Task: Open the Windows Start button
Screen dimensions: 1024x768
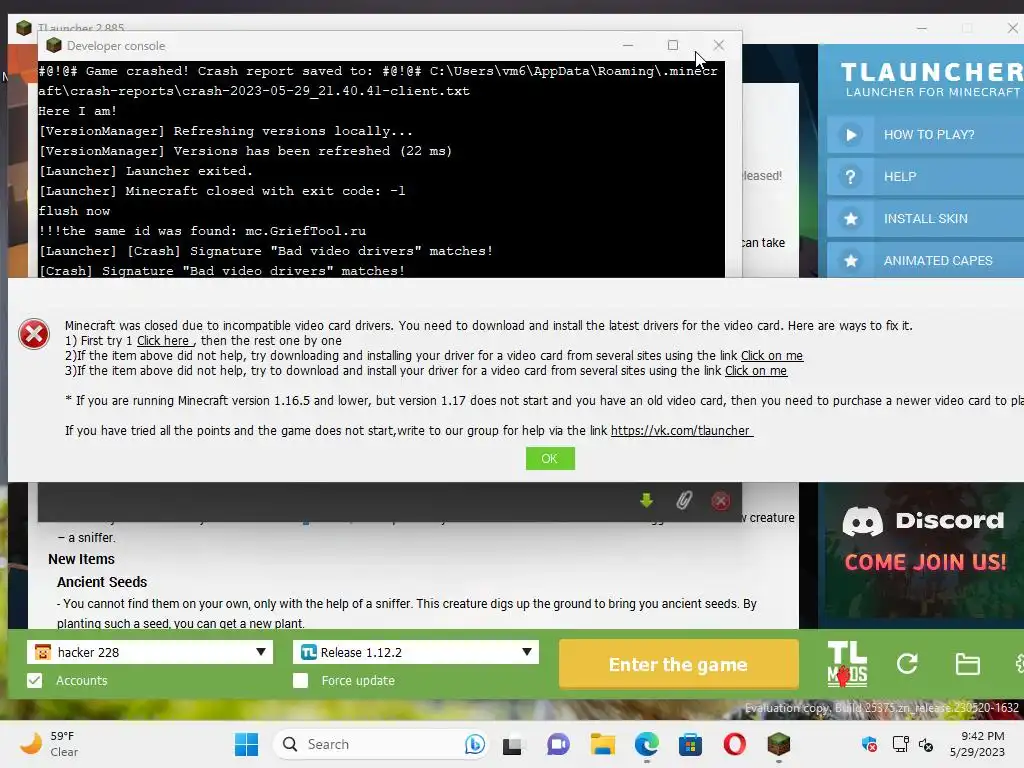Action: click(x=246, y=744)
